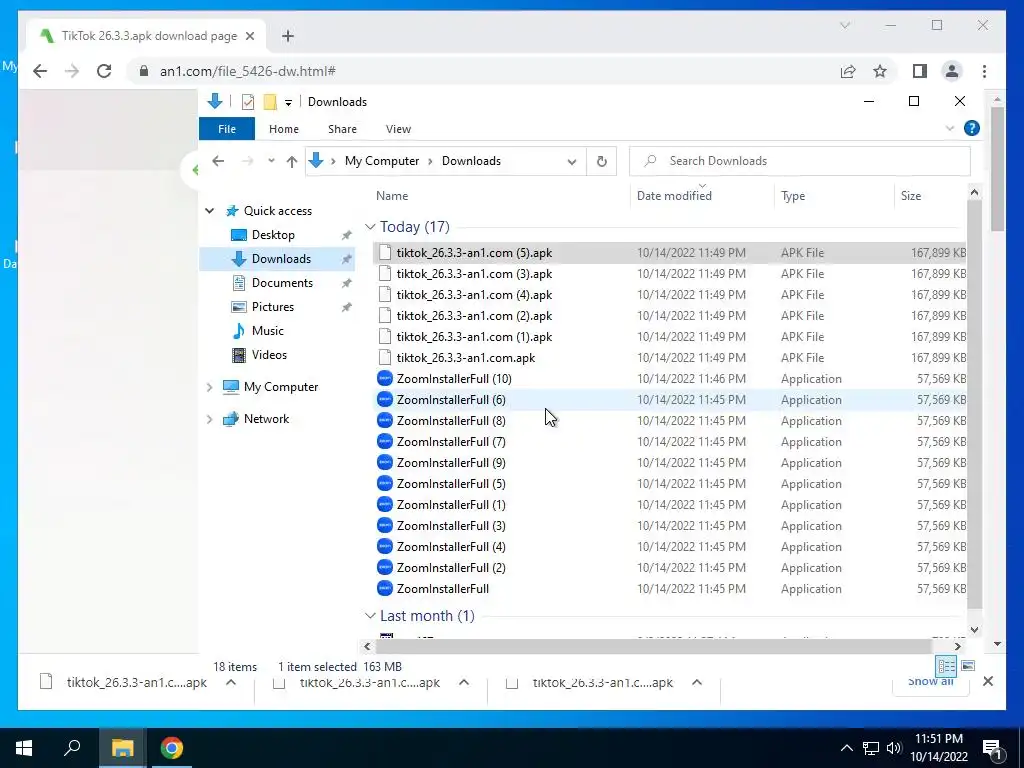The image size is (1024, 768).
Task: Open Chrome three-dot menu
Action: click(x=984, y=71)
